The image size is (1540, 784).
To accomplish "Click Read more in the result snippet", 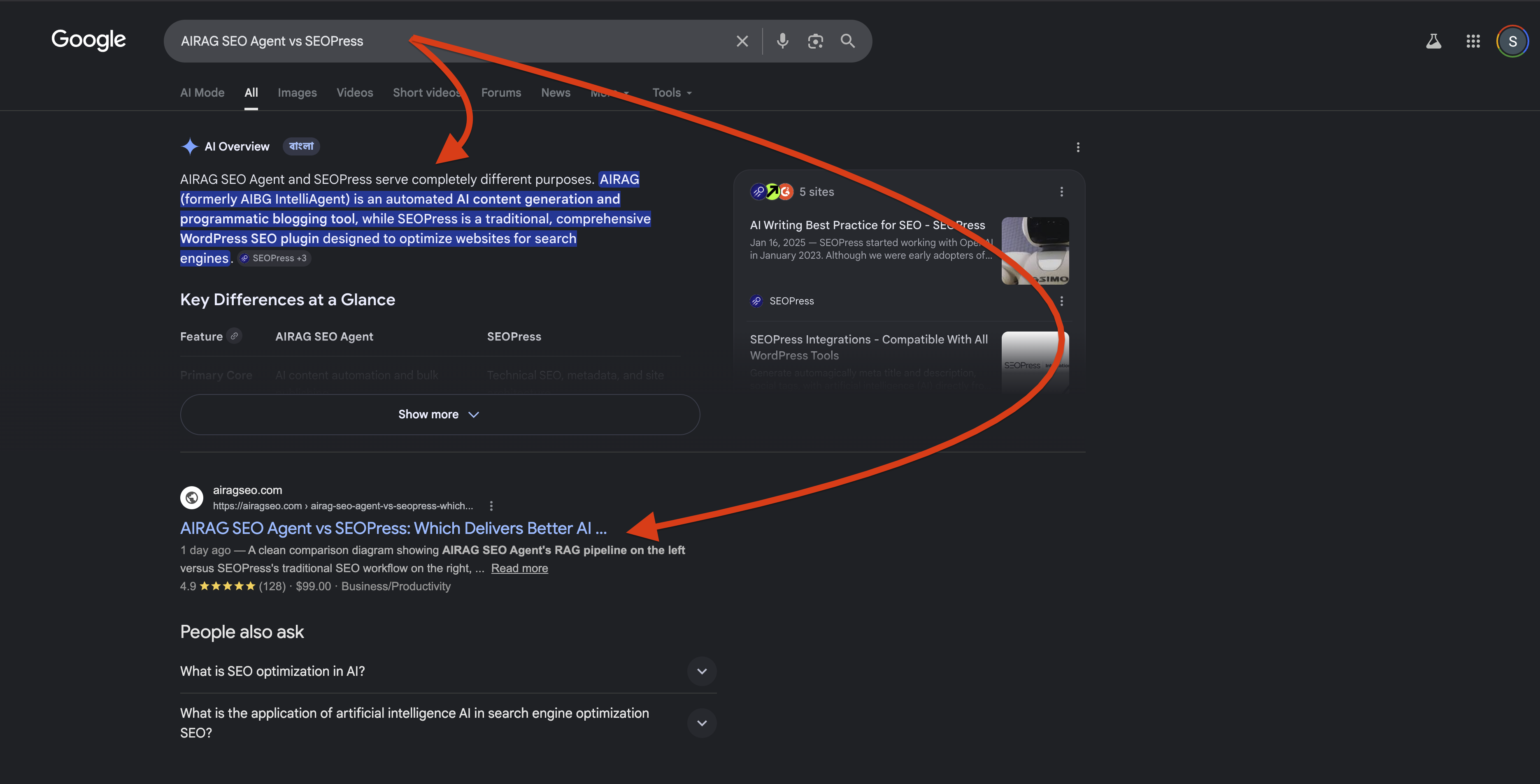I will [519, 568].
